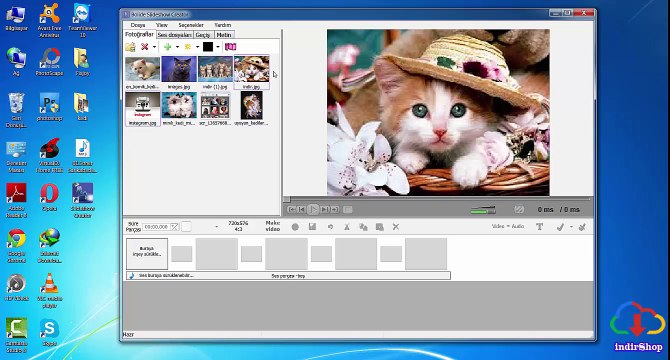Screen dimensions: 670x360
Task: Click the single checkmark icon
Action: pyautogui.click(x=560, y=227)
